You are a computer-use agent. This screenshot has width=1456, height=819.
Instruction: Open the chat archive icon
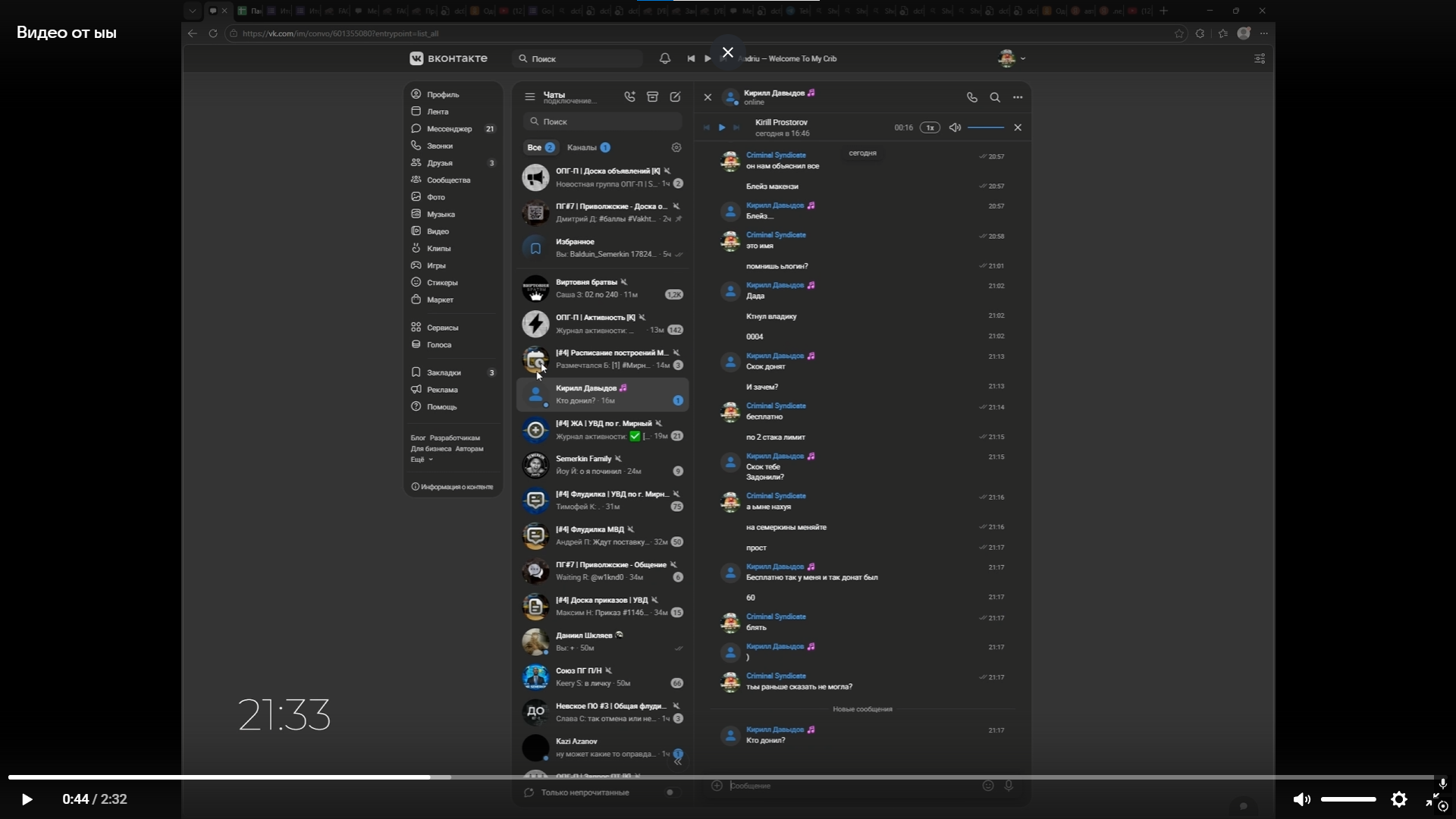pos(652,97)
